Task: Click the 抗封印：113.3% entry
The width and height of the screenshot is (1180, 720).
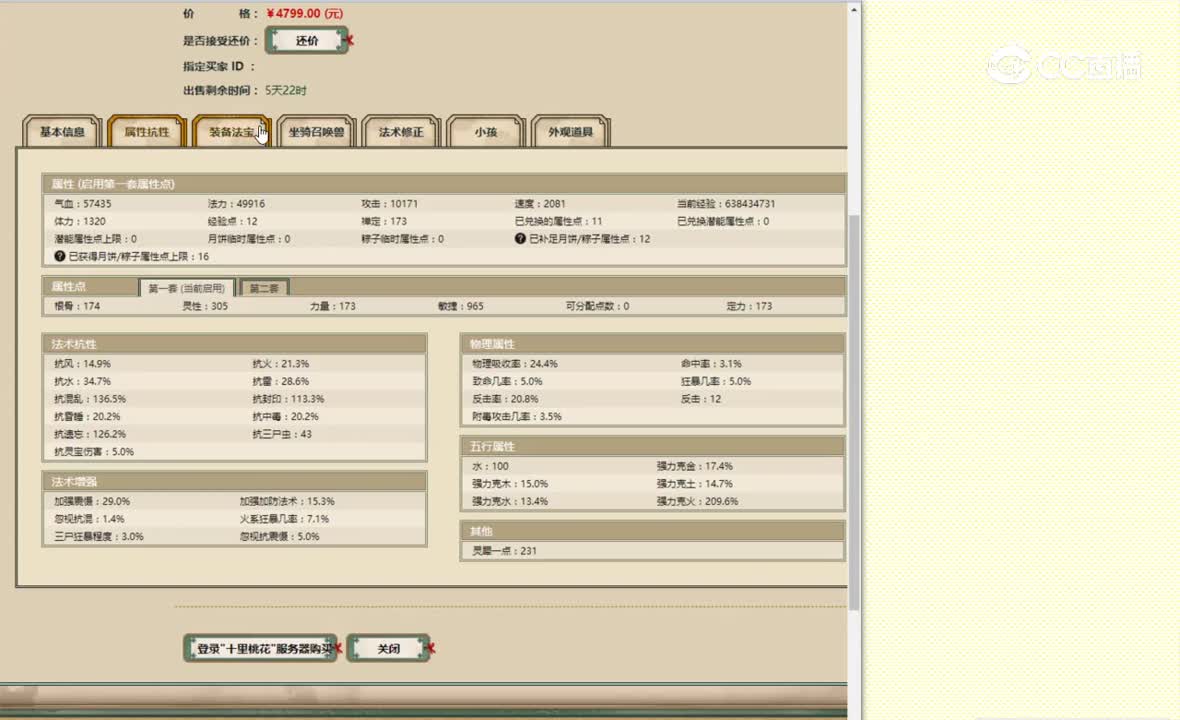Action: click(x=288, y=399)
